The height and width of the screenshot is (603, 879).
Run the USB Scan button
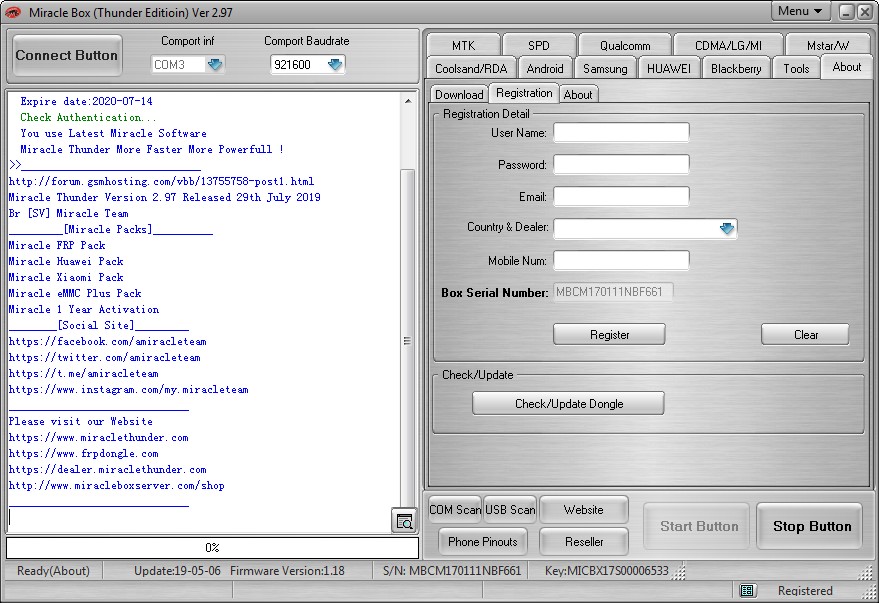tap(510, 509)
